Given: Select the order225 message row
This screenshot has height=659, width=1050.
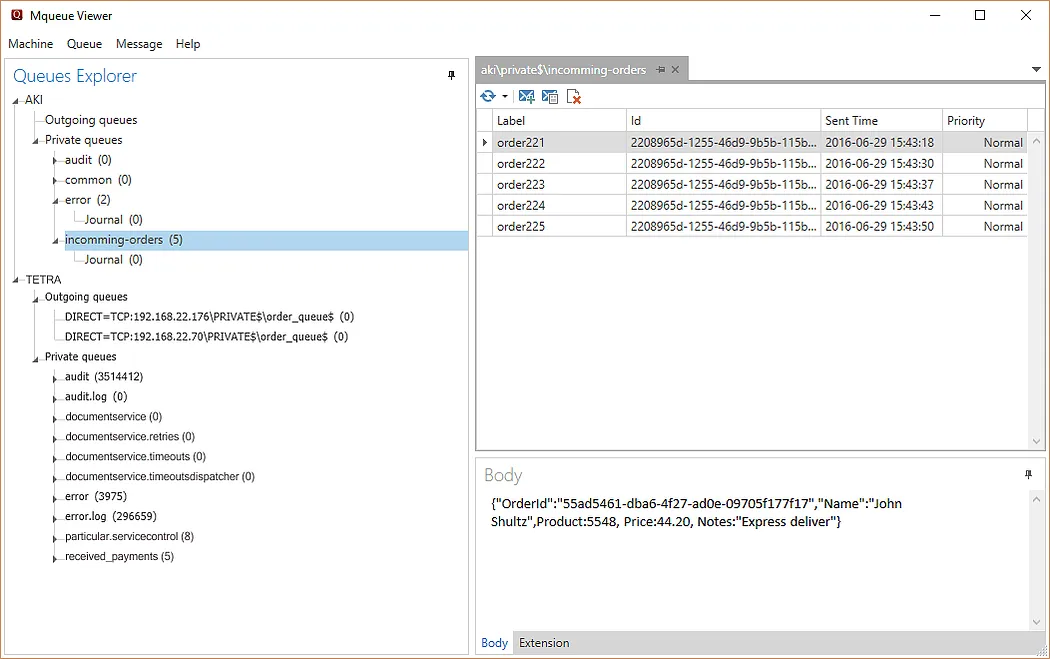Looking at the screenshot, I should point(752,226).
